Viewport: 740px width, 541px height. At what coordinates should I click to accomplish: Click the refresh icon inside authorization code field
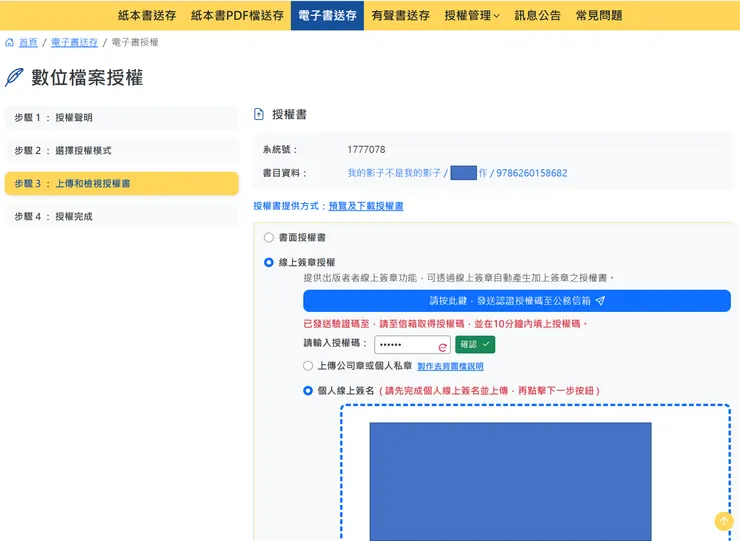(443, 347)
